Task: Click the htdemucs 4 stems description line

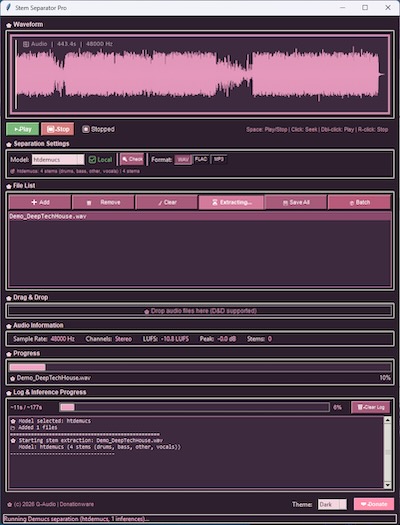Action: (x=78, y=171)
